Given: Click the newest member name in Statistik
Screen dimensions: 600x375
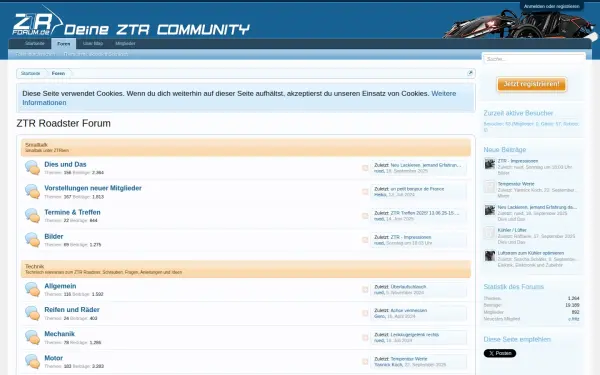Looking at the screenshot, I should [x=574, y=319].
